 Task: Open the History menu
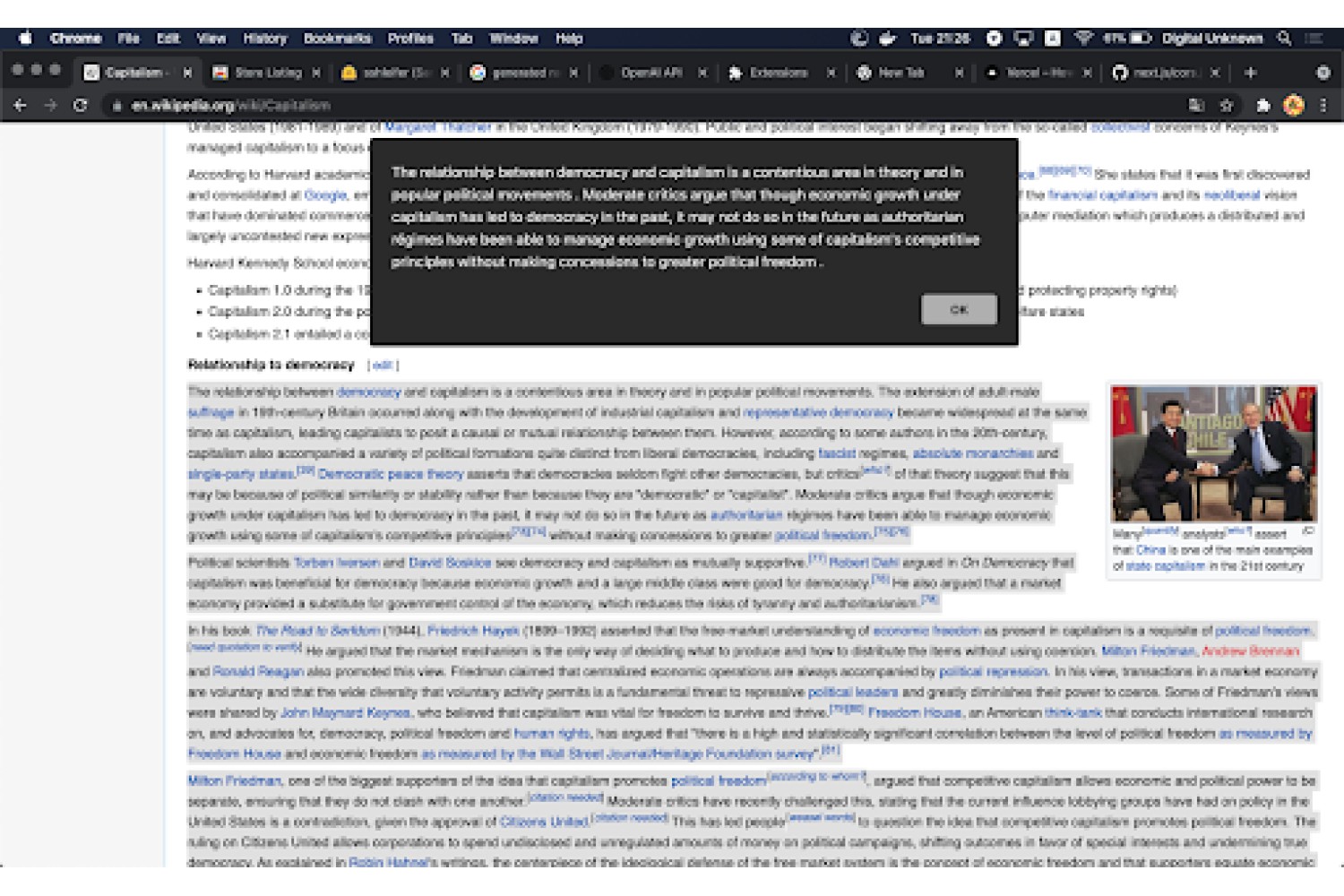click(265, 38)
